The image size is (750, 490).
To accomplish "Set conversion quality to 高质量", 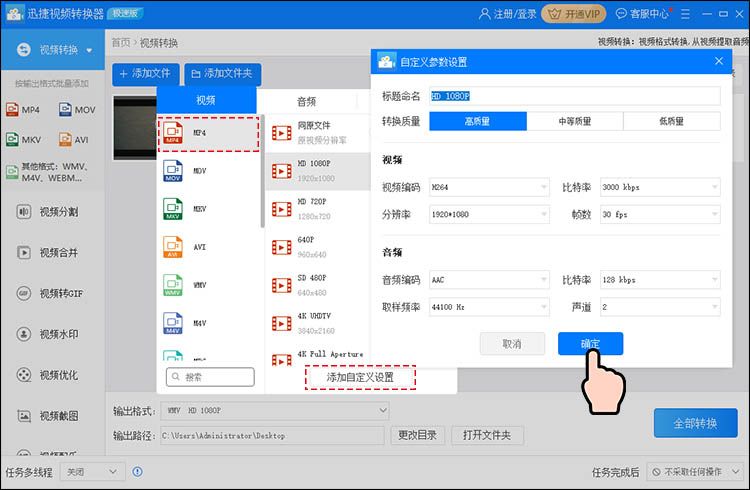I will coord(478,121).
